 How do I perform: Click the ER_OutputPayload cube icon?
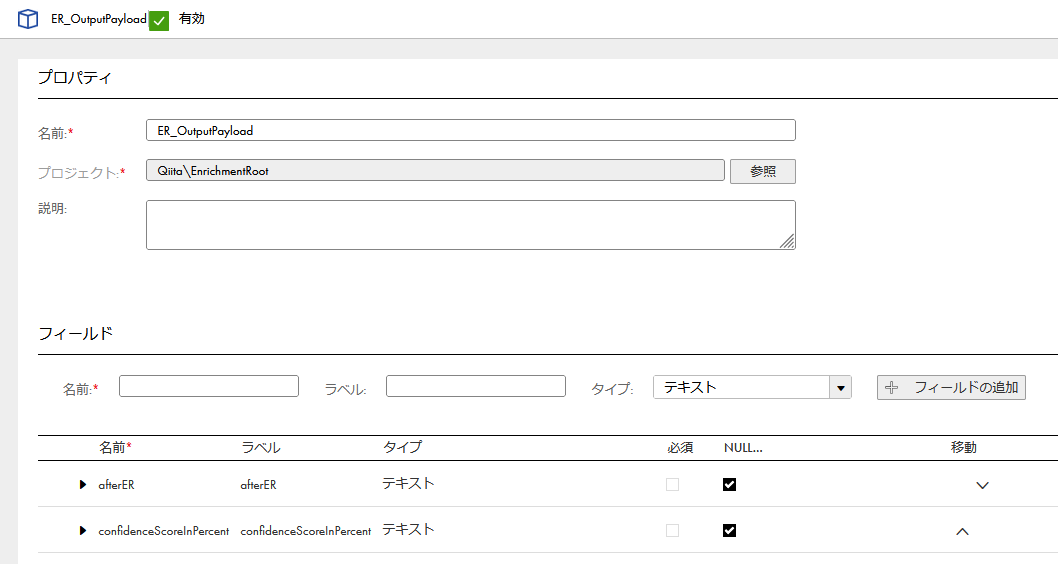click(x=28, y=19)
